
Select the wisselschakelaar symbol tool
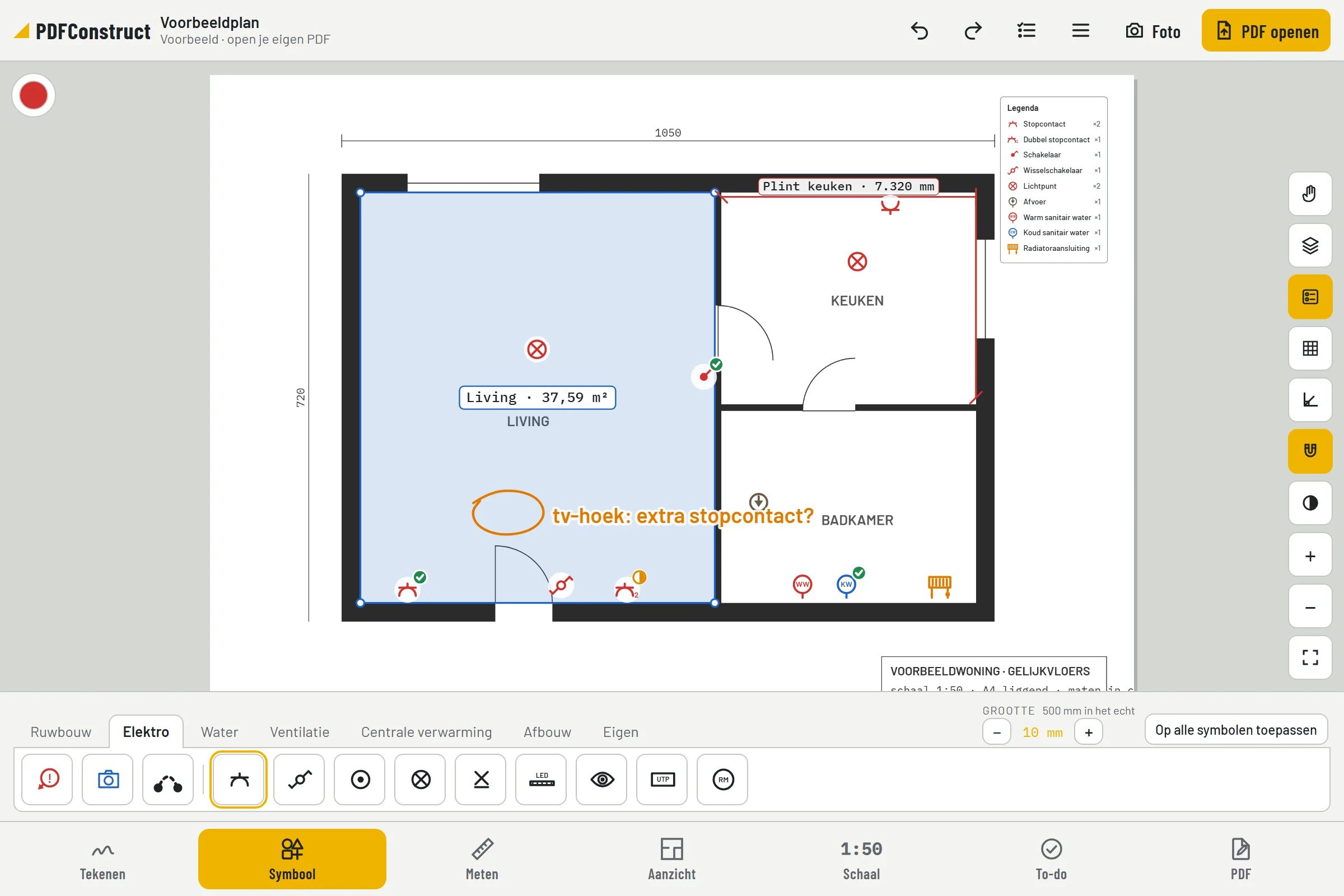coord(300,780)
